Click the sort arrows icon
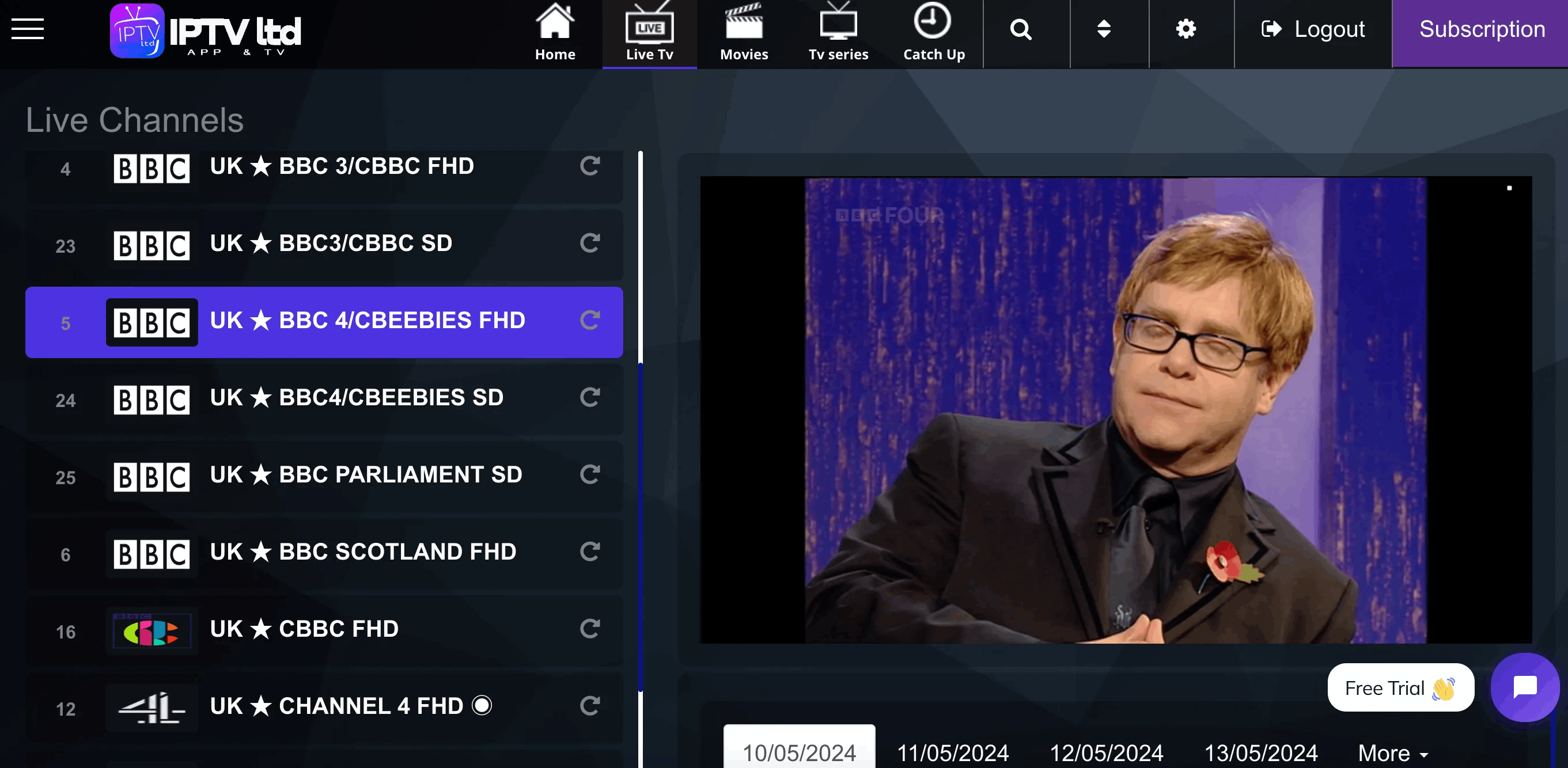Image resolution: width=1568 pixels, height=768 pixels. coord(1104,29)
